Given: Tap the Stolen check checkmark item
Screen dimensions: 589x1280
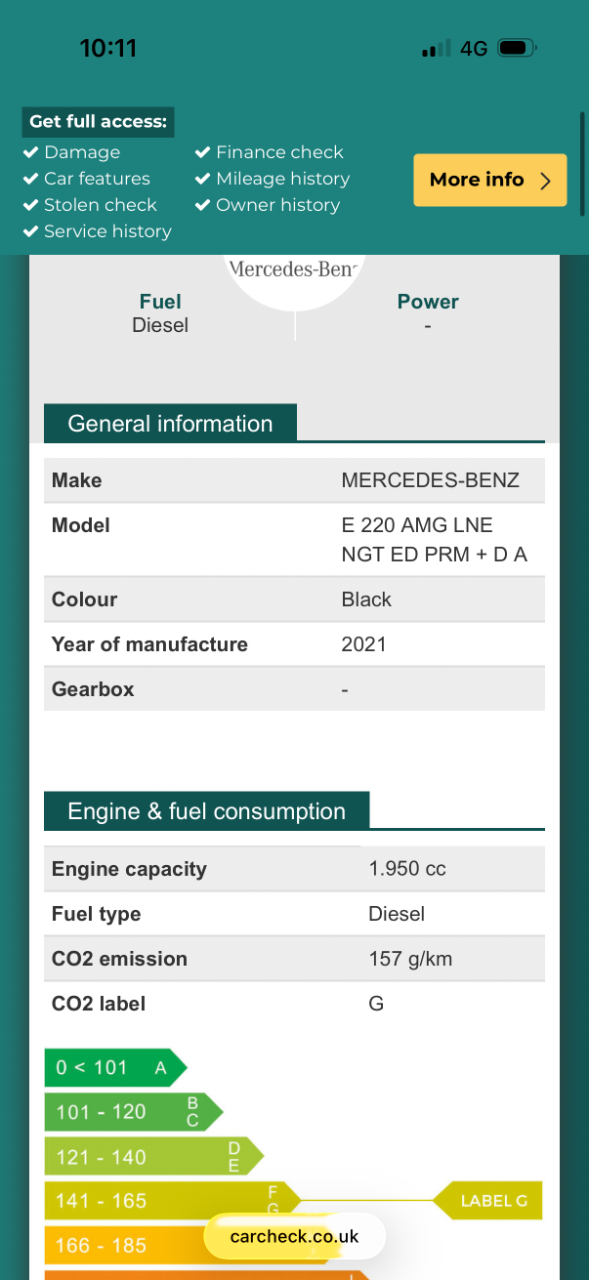Looking at the screenshot, I should 90,205.
